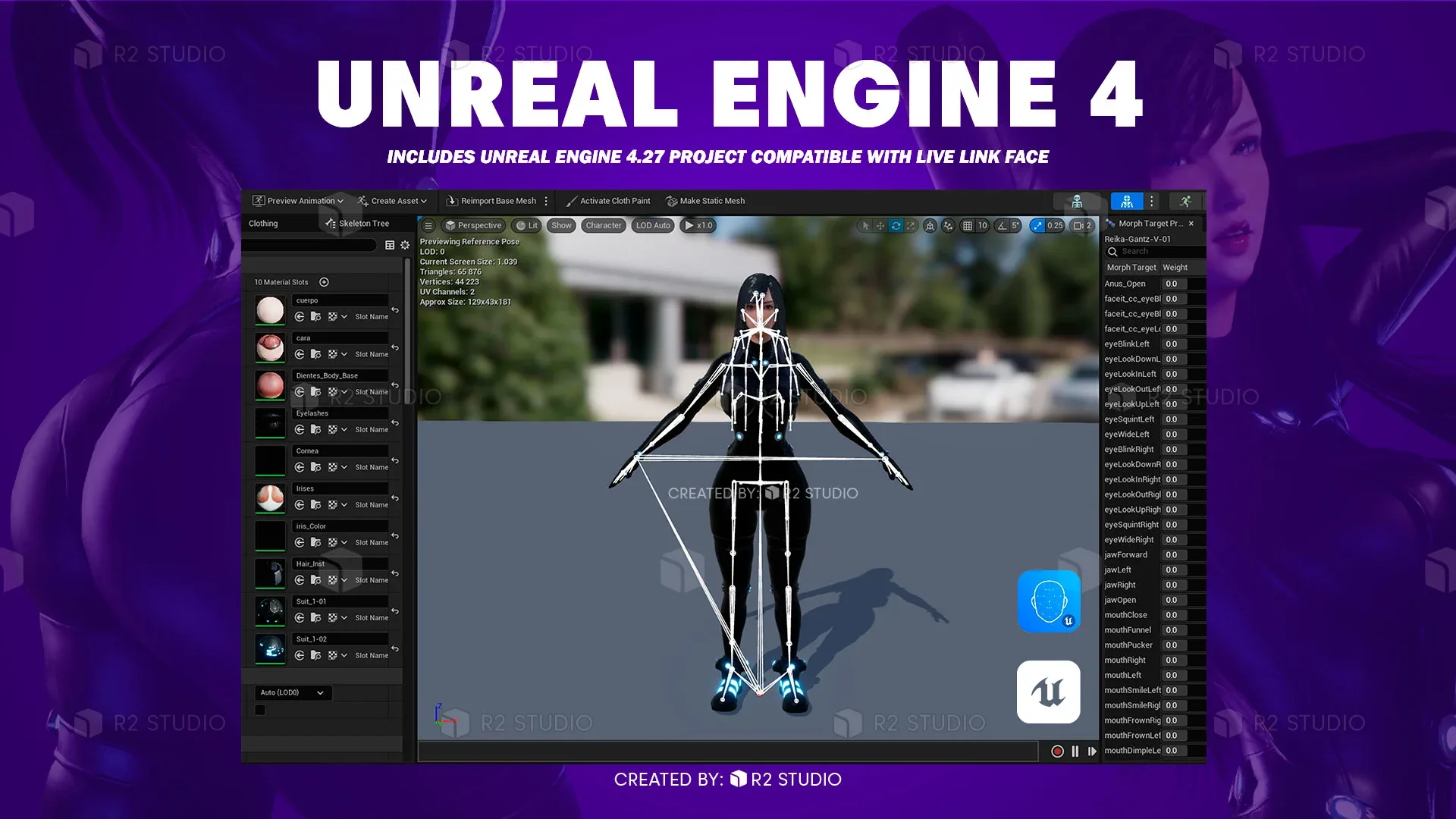
Task: Open the LOD Auto menu
Action: click(x=653, y=225)
